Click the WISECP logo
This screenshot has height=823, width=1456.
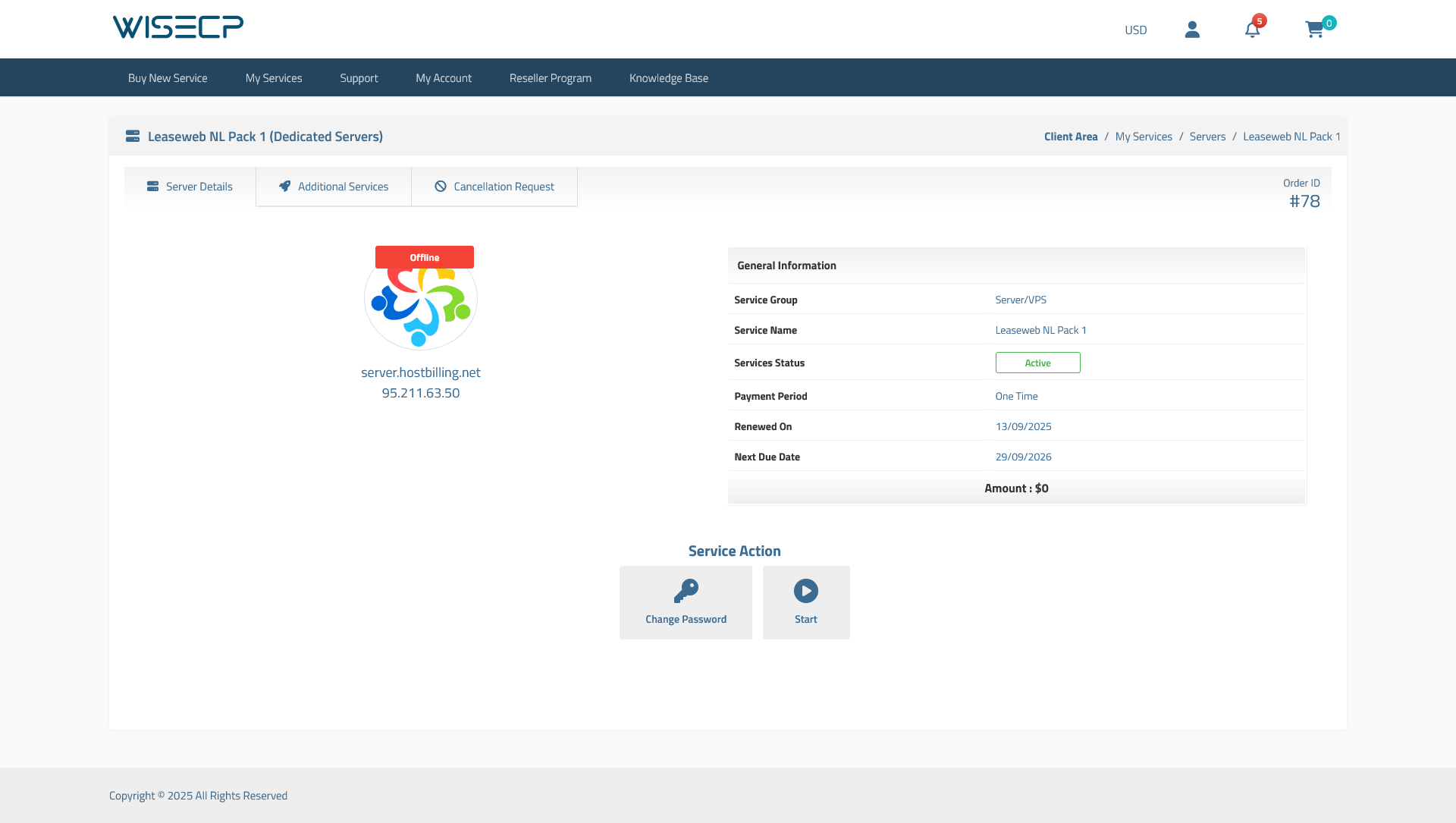[x=177, y=27]
